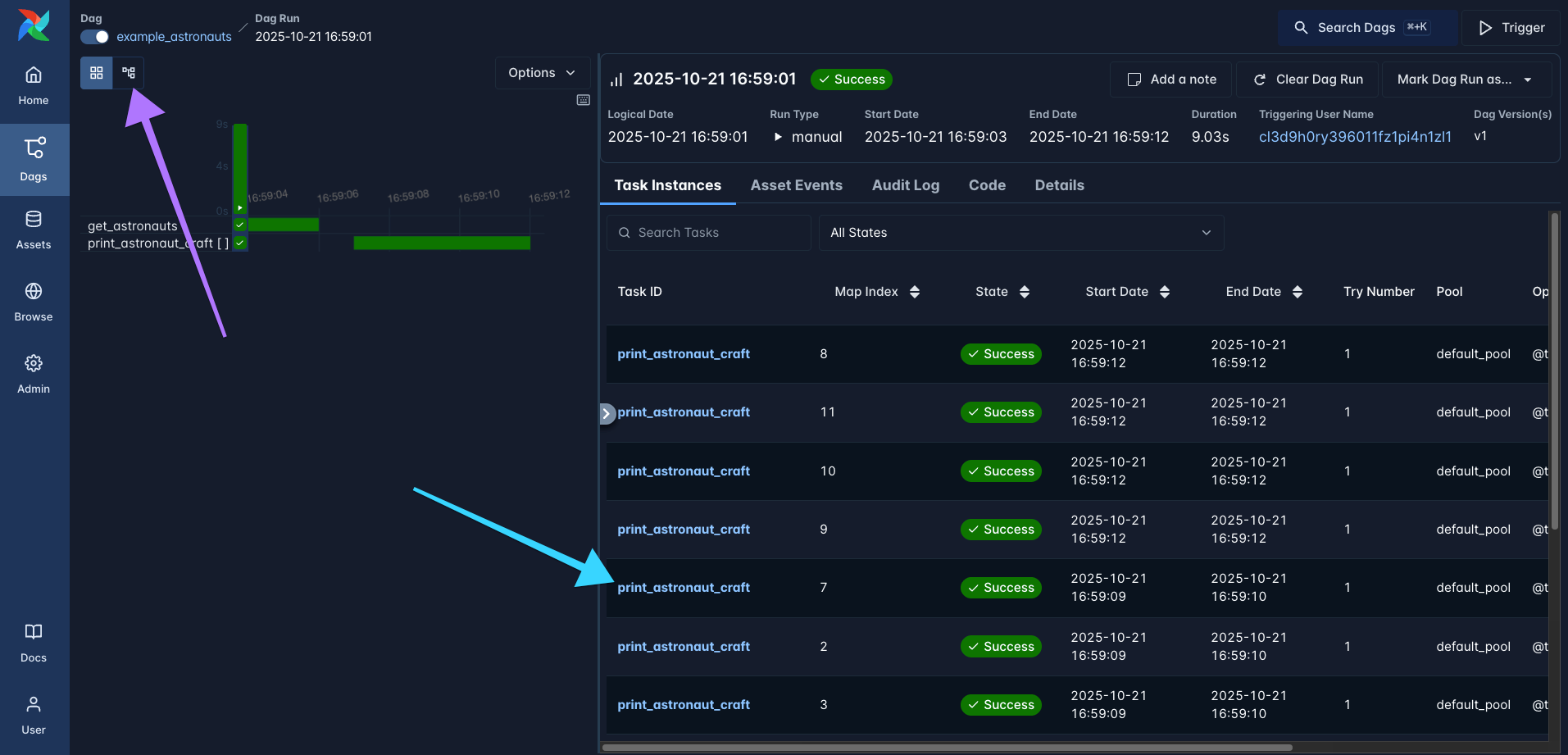Open the Code tab
The height and width of the screenshot is (755, 1568).
(987, 185)
